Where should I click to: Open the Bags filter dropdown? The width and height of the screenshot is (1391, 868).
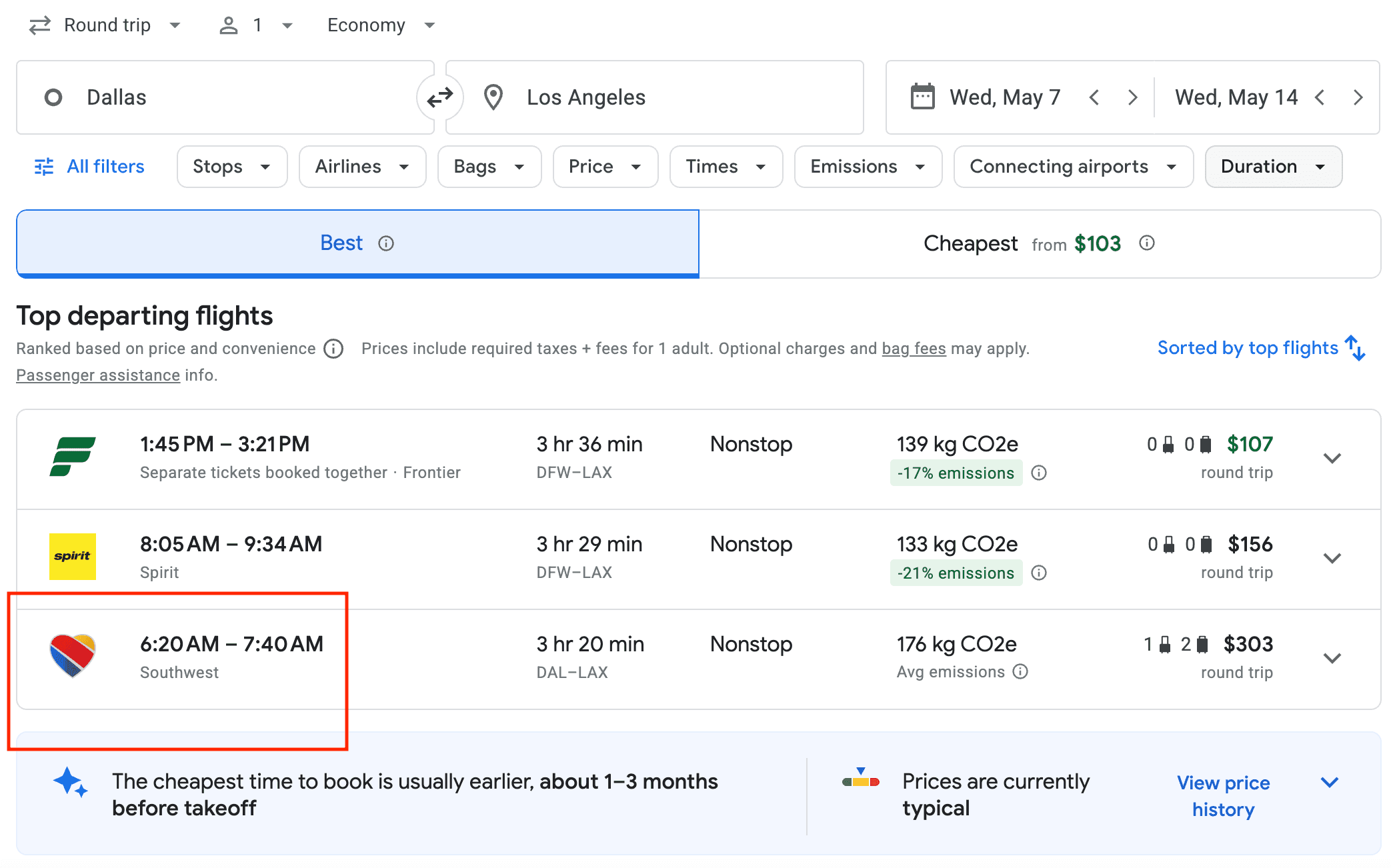click(489, 167)
